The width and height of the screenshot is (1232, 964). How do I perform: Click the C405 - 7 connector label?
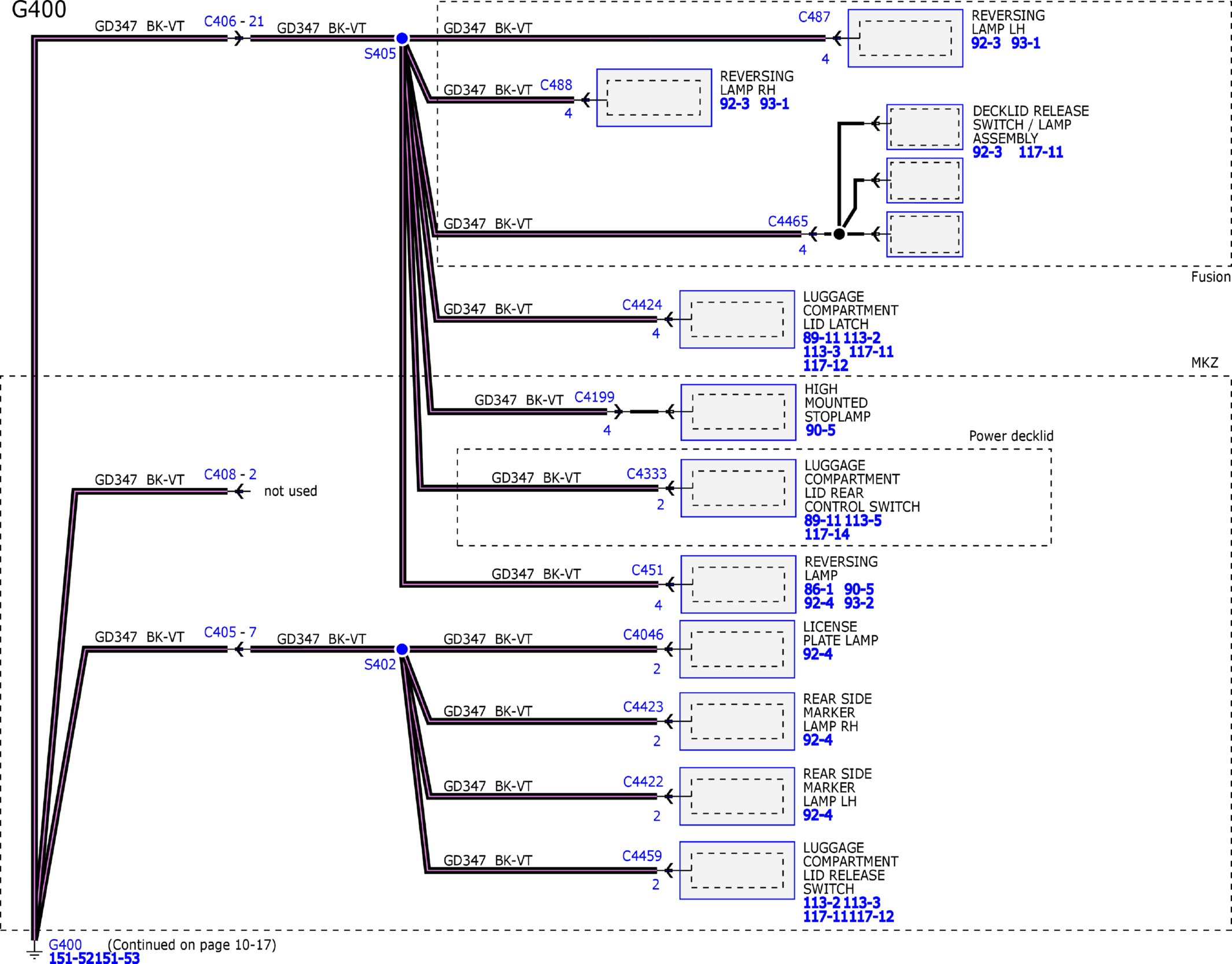230,632
